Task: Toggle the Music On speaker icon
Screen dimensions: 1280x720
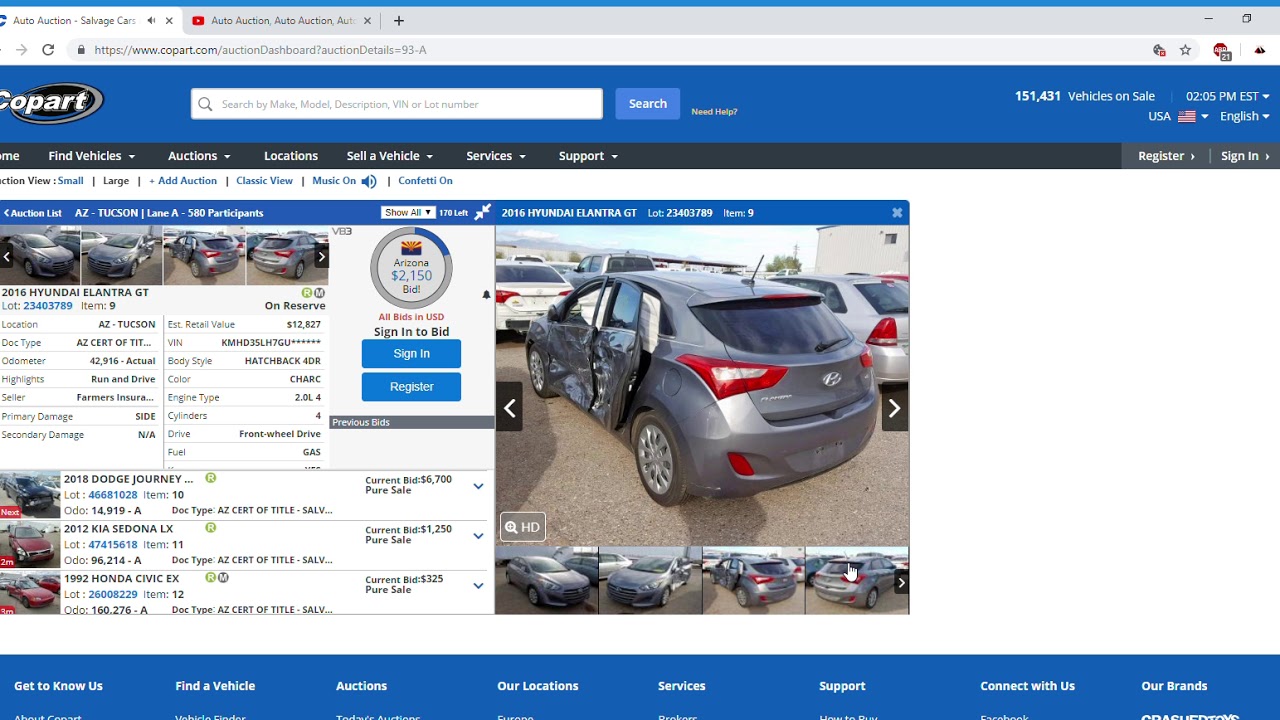Action: [x=369, y=181]
